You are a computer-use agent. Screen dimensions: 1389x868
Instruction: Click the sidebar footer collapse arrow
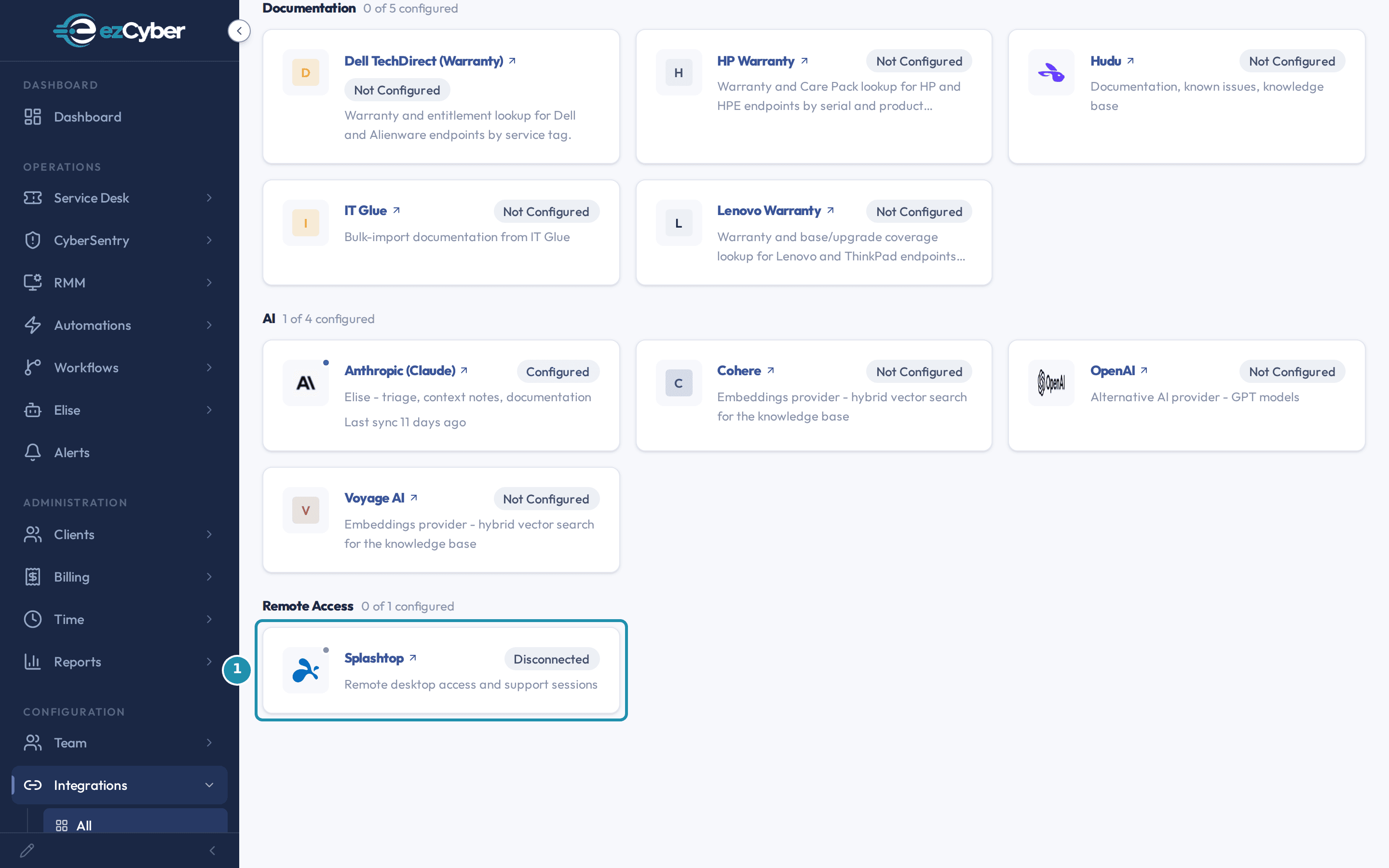tap(212, 850)
